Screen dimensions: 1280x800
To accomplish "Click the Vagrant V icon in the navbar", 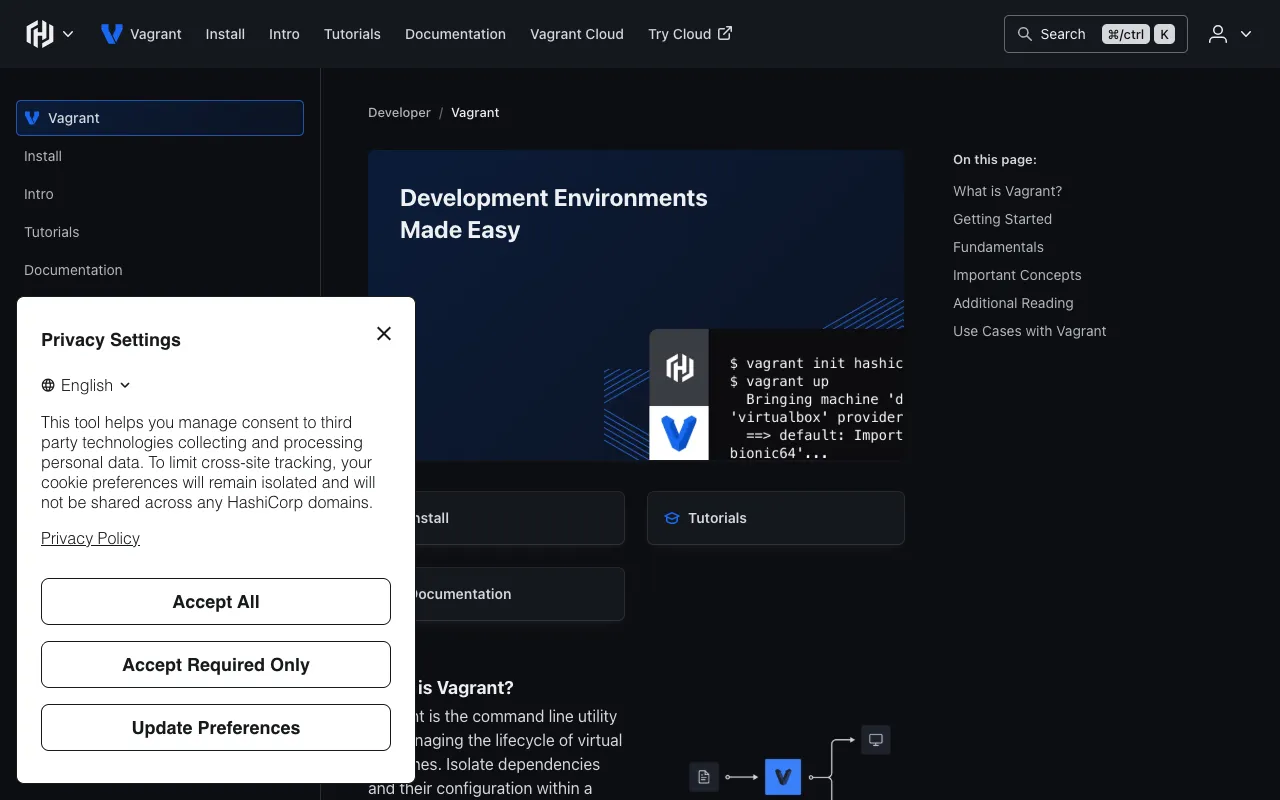I will pos(111,33).
